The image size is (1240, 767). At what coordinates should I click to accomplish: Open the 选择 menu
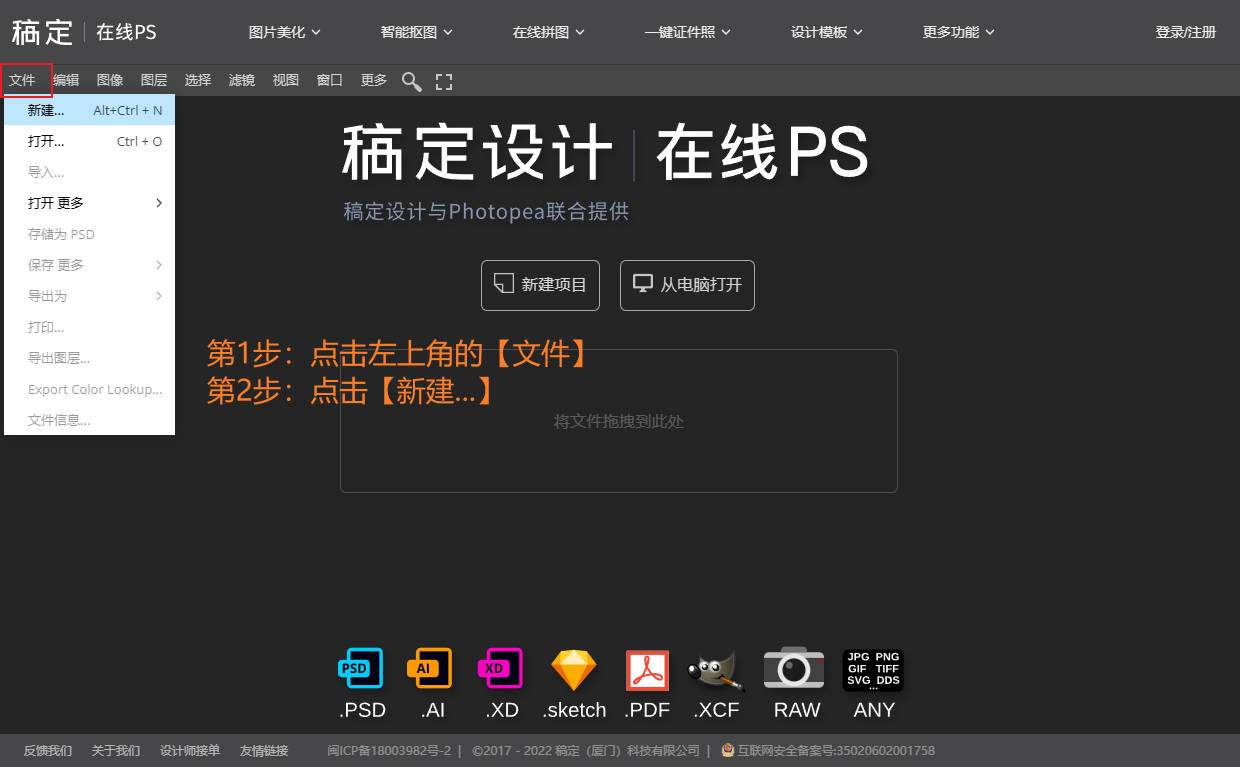[x=198, y=80]
